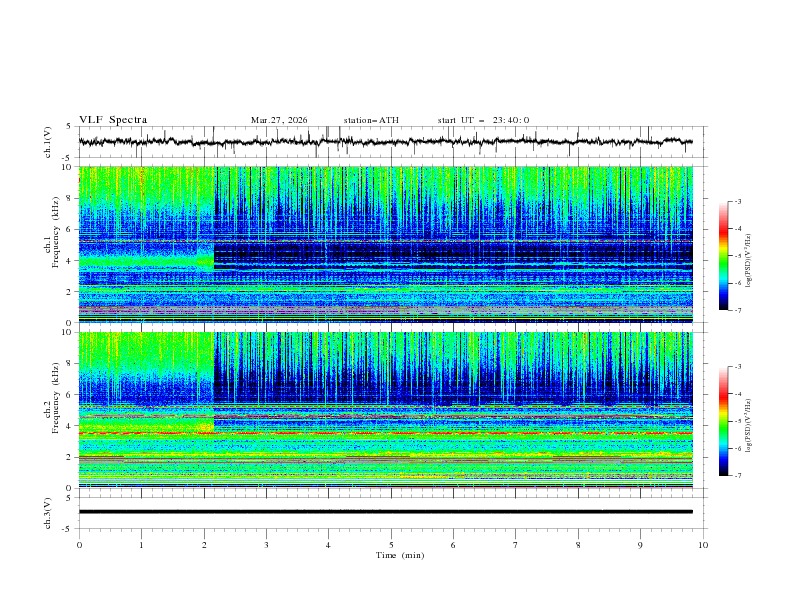This screenshot has height=612, width=792.
Task: Click the "7" tick on time axis
Action: pos(516,545)
